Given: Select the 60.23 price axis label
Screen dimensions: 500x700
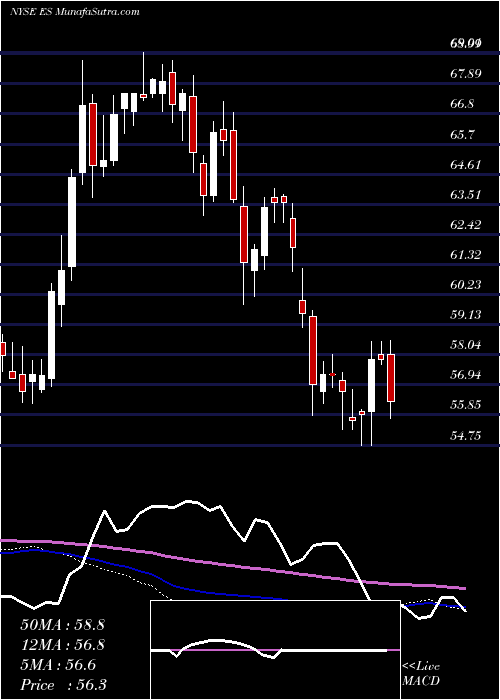Looking at the screenshot, I should tap(466, 284).
